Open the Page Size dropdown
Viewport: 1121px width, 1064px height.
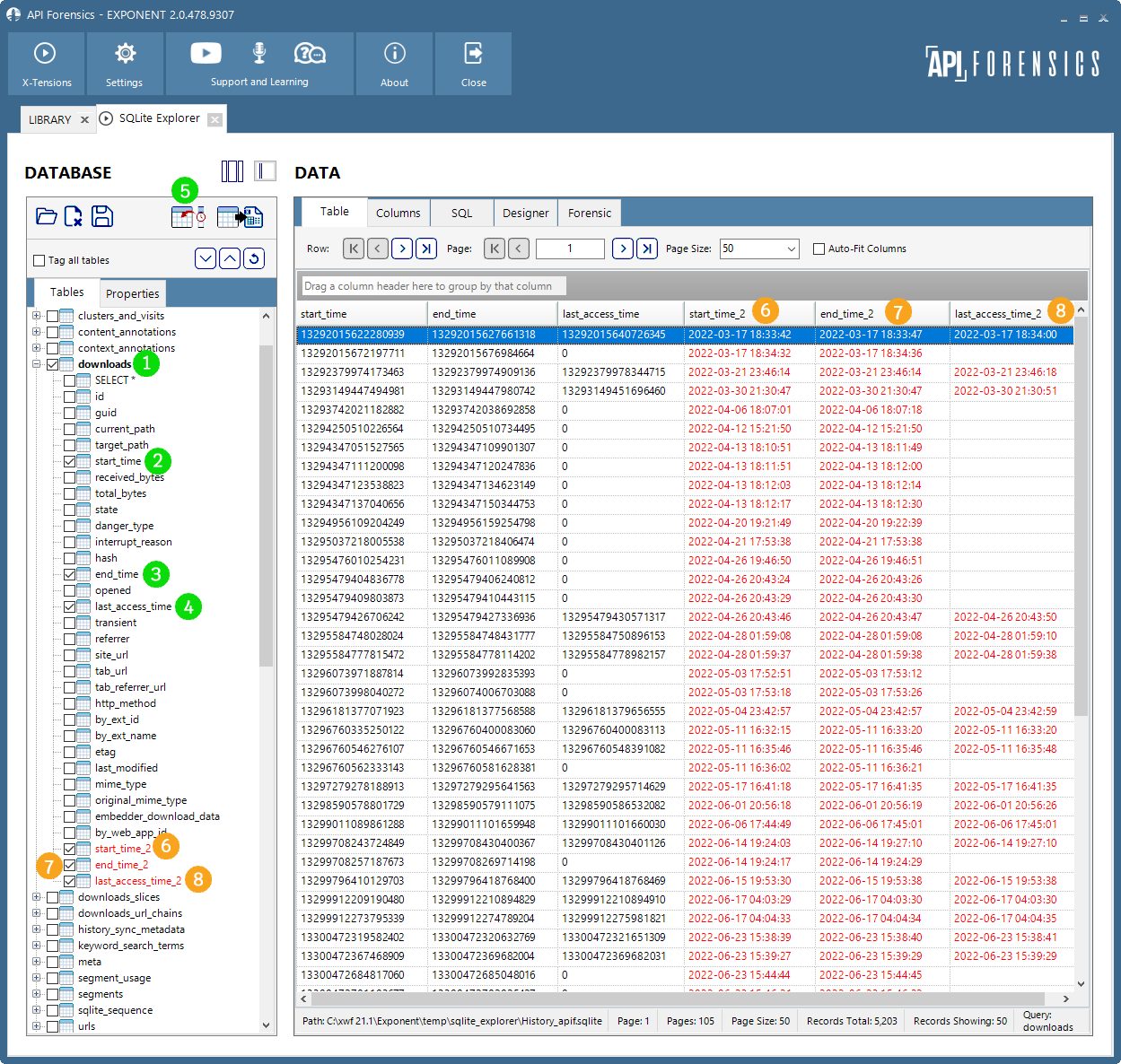point(791,249)
